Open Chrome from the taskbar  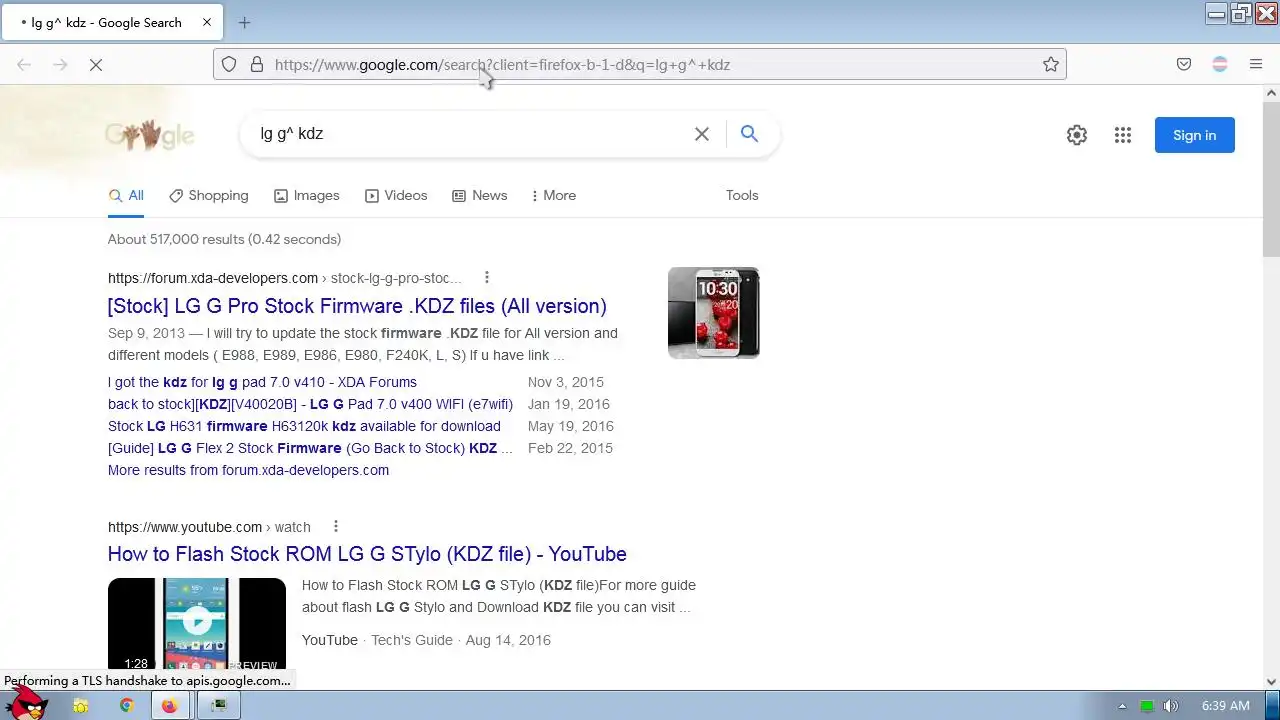click(126, 706)
